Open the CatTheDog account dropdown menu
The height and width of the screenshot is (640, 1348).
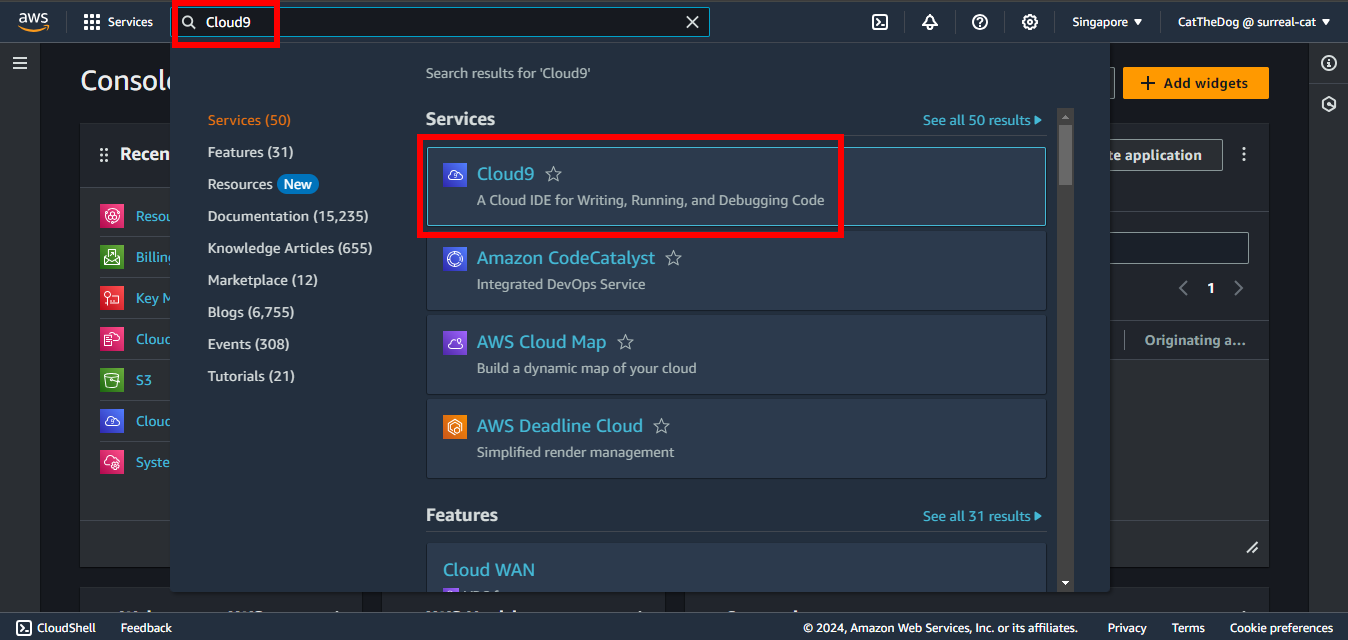pos(1254,22)
